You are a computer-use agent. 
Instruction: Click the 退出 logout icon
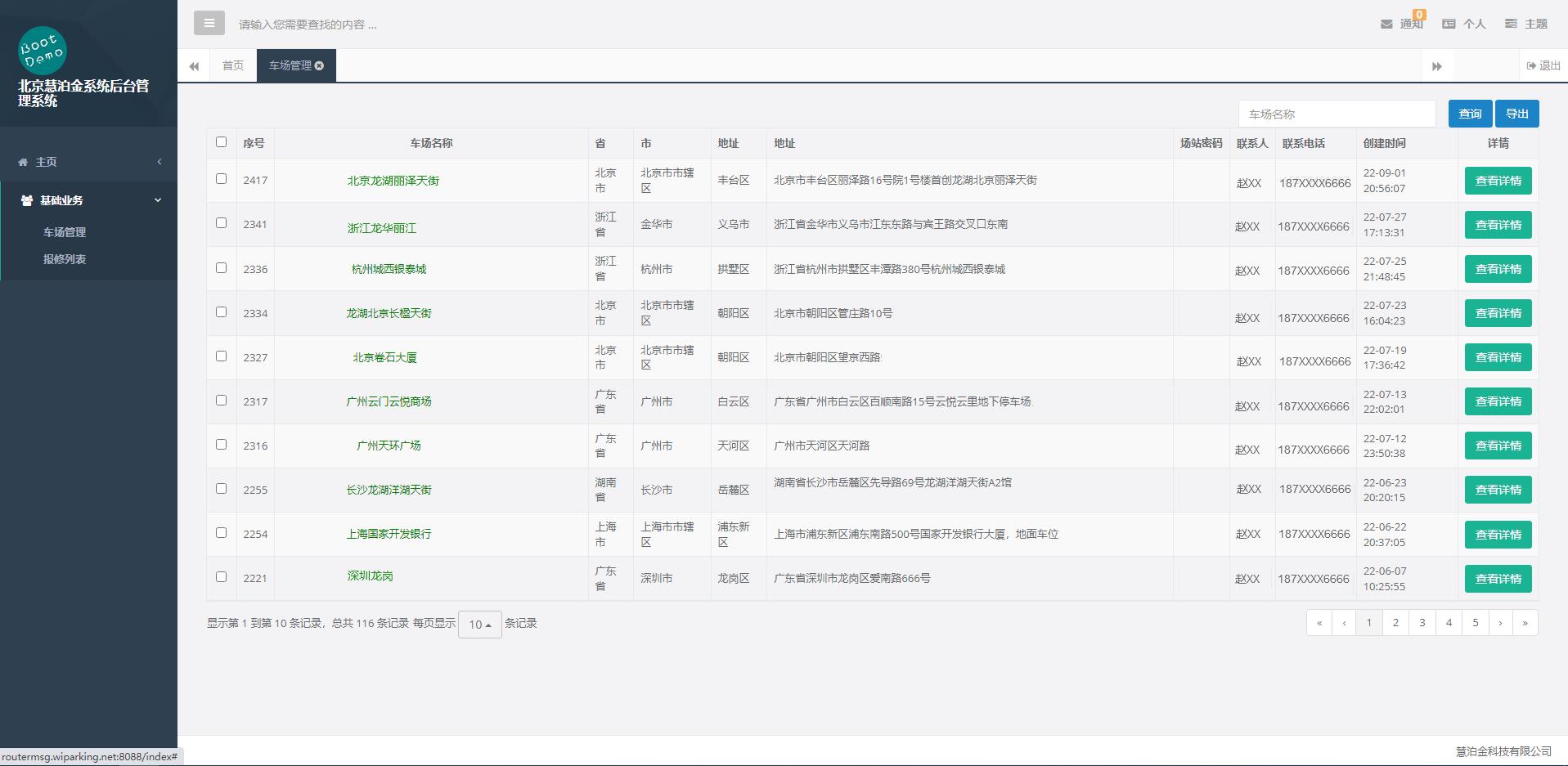[1531, 66]
